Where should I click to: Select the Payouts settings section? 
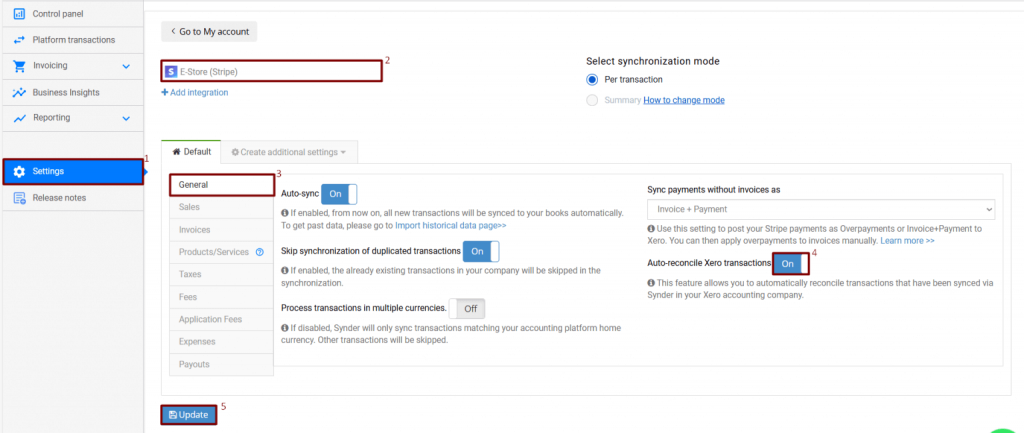point(221,364)
